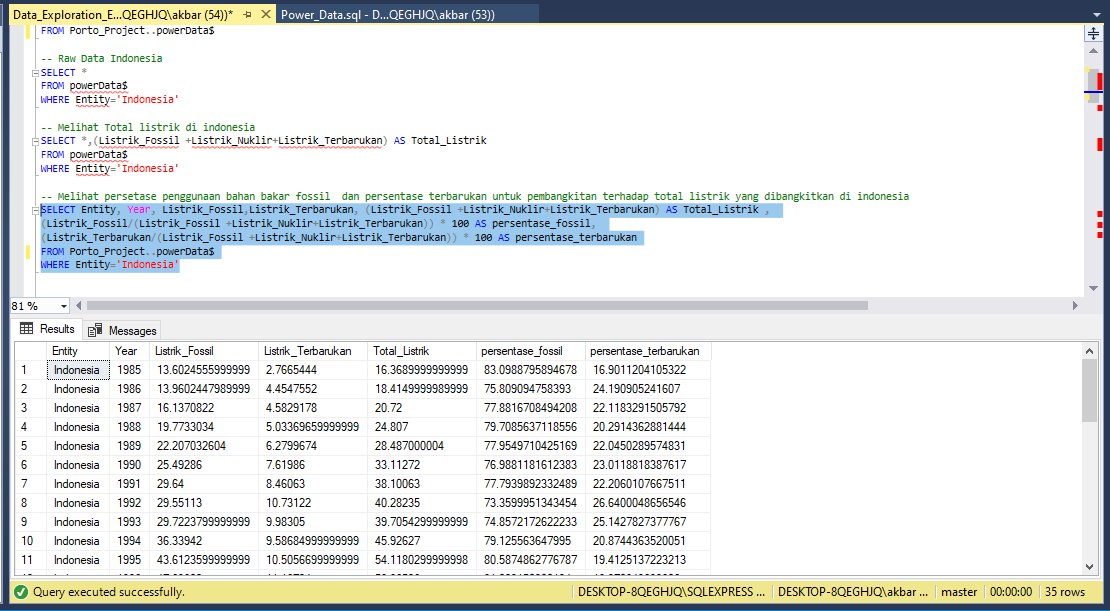Viewport: 1110px width, 611px height.
Task: Click the Messages tab icon
Action: click(95, 331)
